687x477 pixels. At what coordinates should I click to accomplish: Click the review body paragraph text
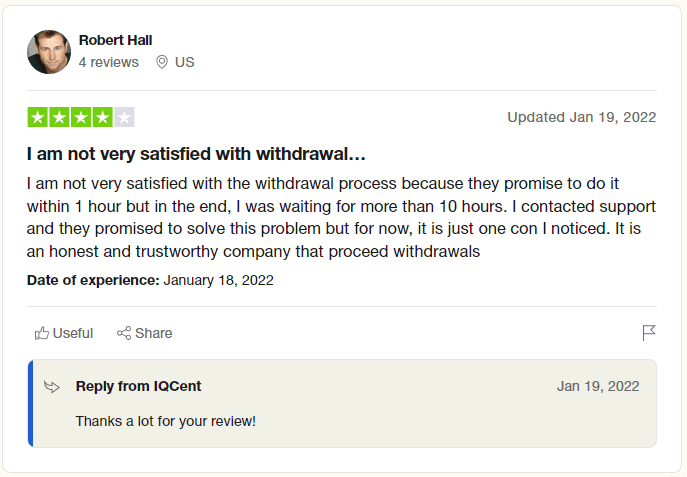click(x=341, y=217)
